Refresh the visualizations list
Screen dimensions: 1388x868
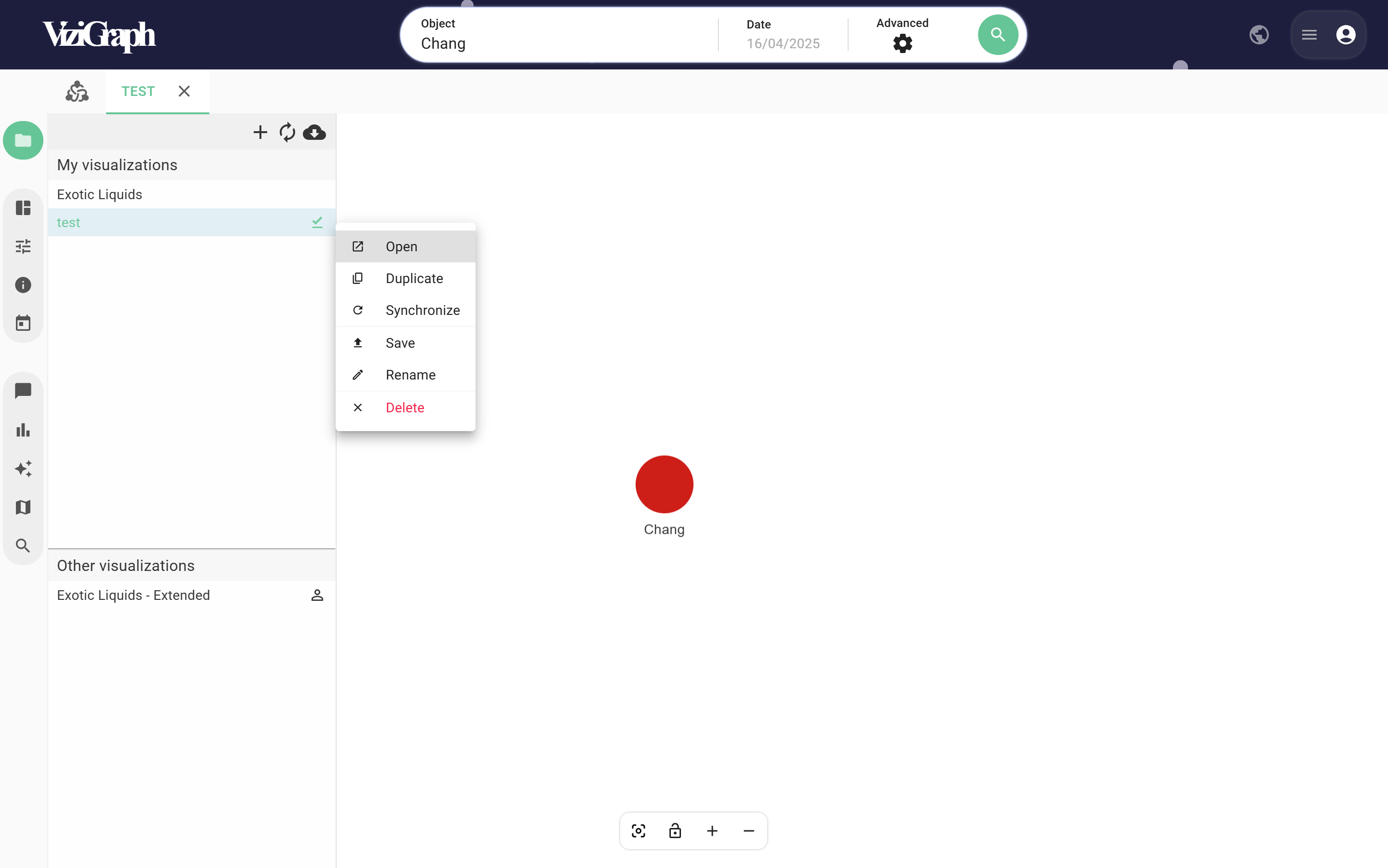(x=287, y=133)
